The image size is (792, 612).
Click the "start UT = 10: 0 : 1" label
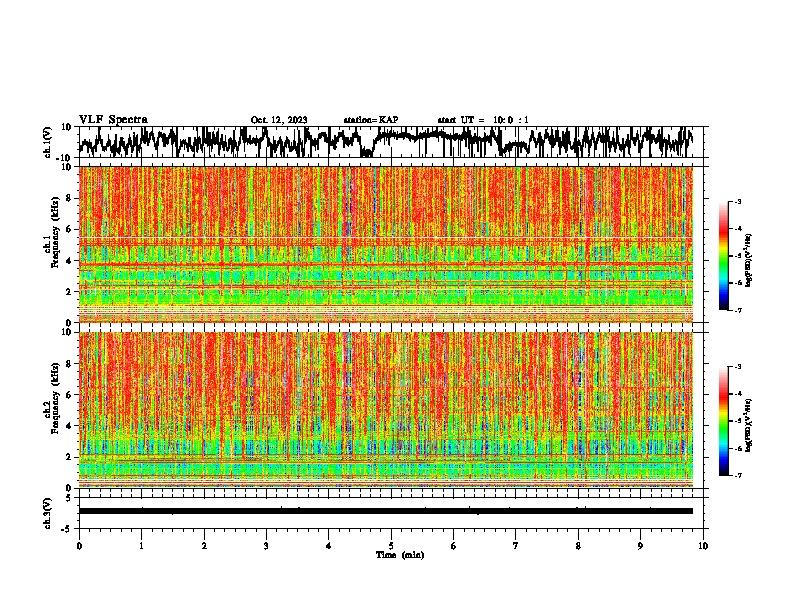click(x=483, y=120)
